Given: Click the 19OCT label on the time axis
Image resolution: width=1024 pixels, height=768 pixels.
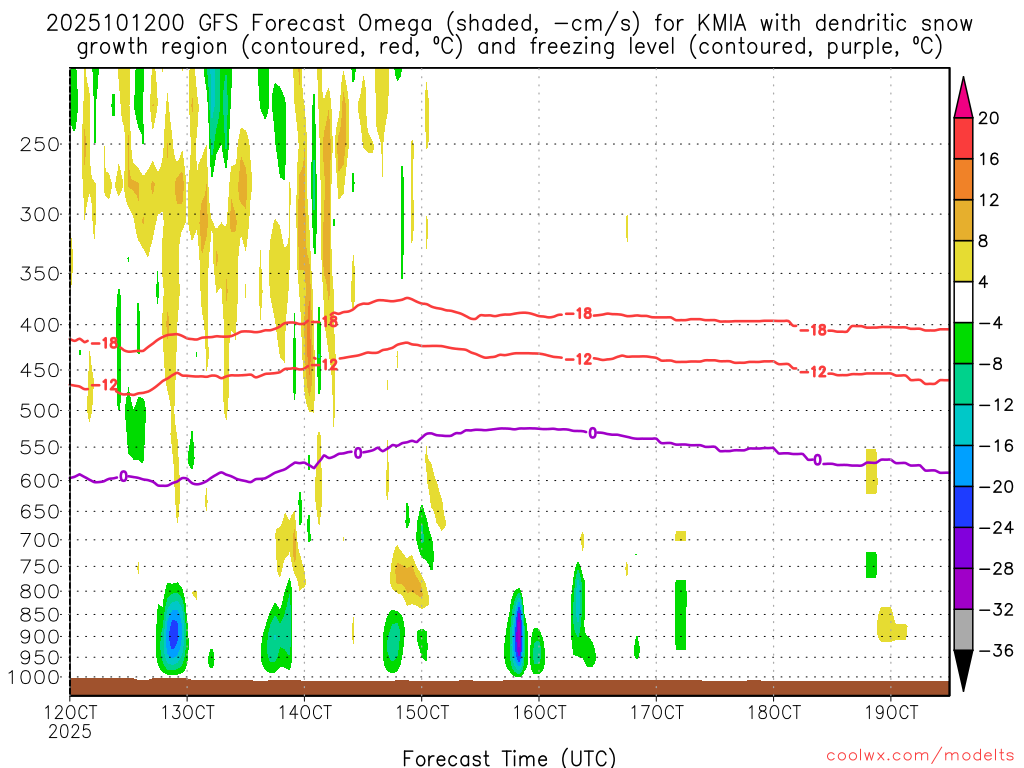Looking at the screenshot, I should (890, 712).
